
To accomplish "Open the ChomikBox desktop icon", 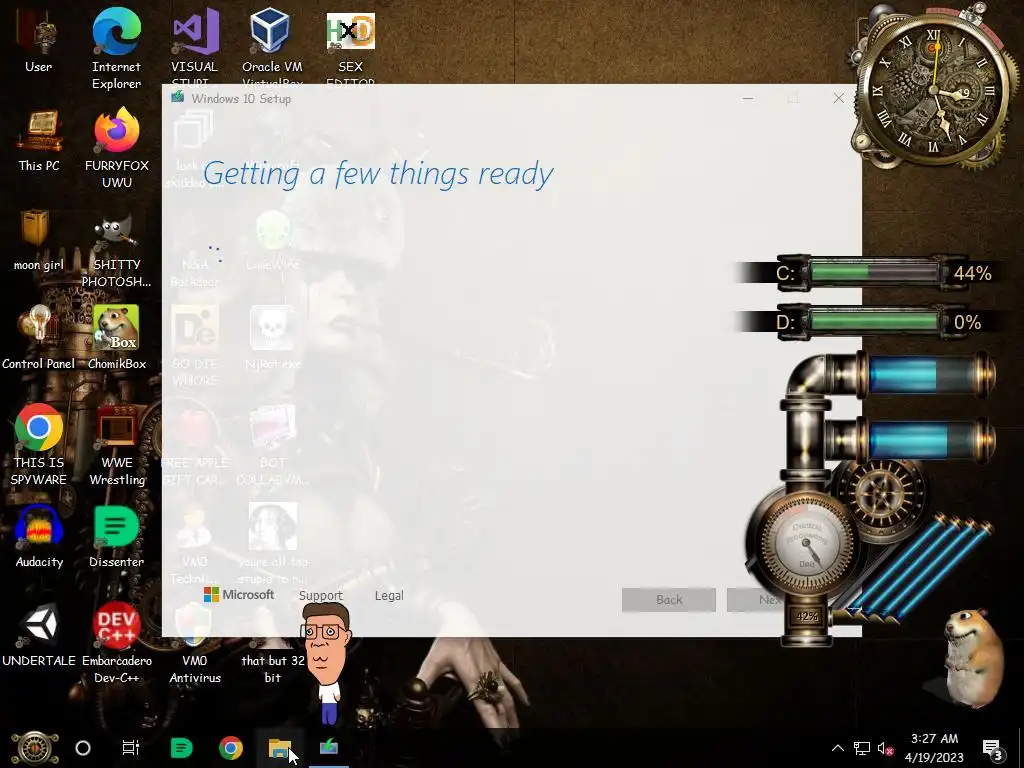I will [x=117, y=338].
